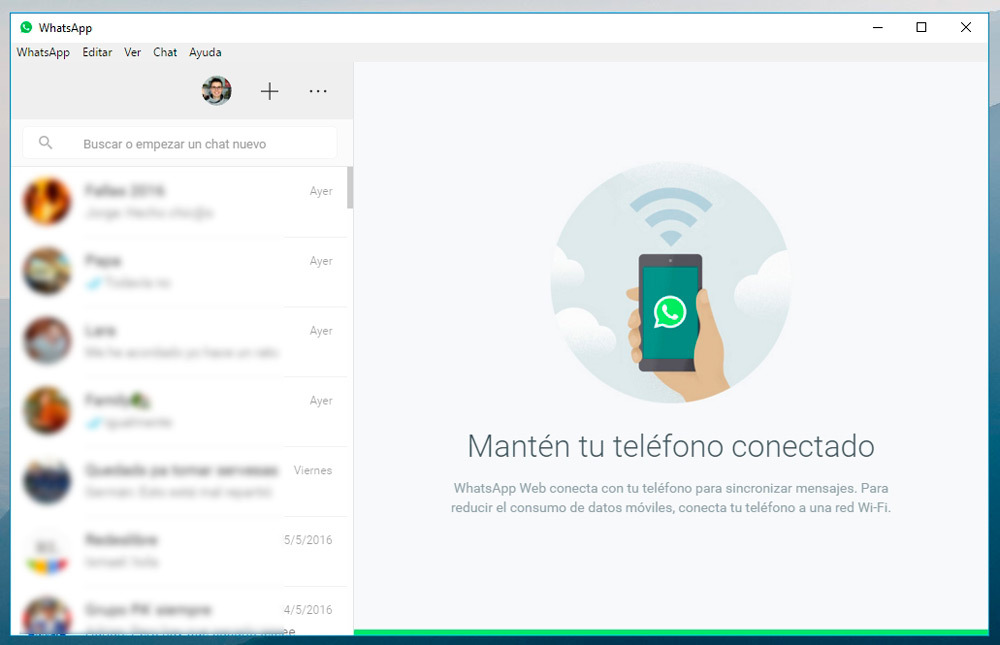Start a new chat with the plus icon
Image resolution: width=1000 pixels, height=645 pixels.
[269, 91]
